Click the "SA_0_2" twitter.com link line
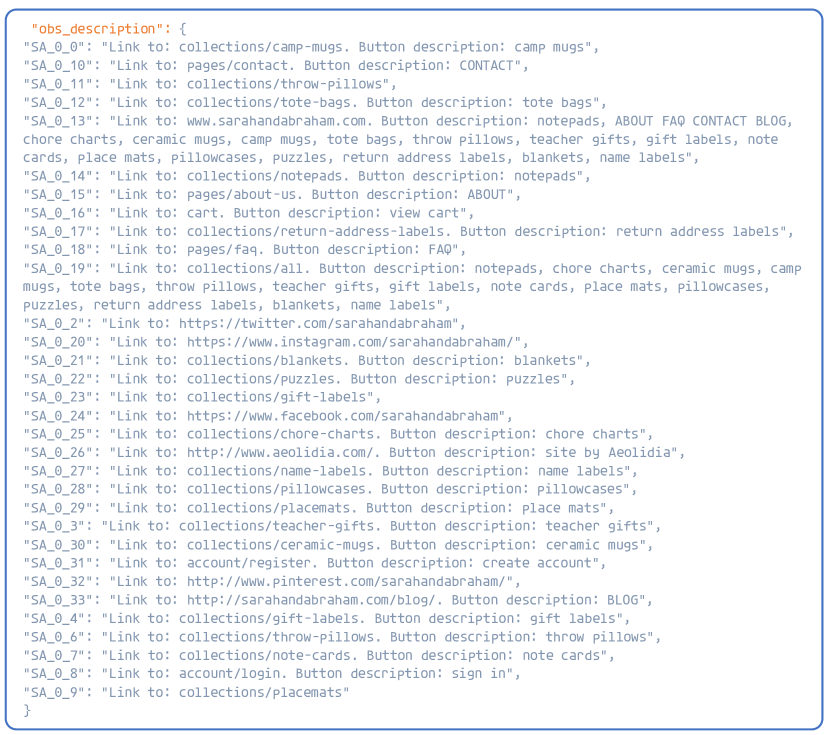 click(x=245, y=324)
